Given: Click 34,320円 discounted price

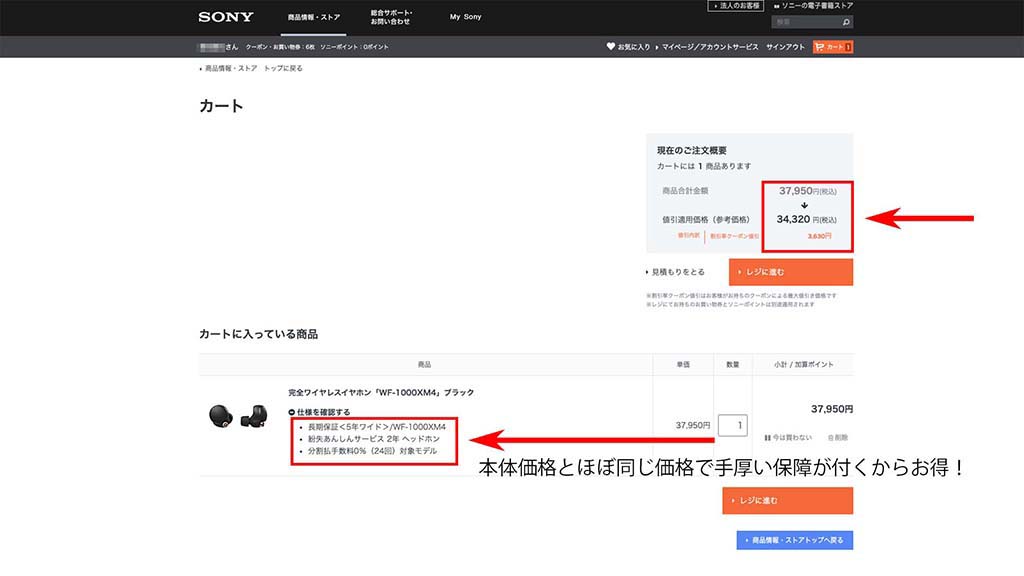Looking at the screenshot, I should 806,219.
